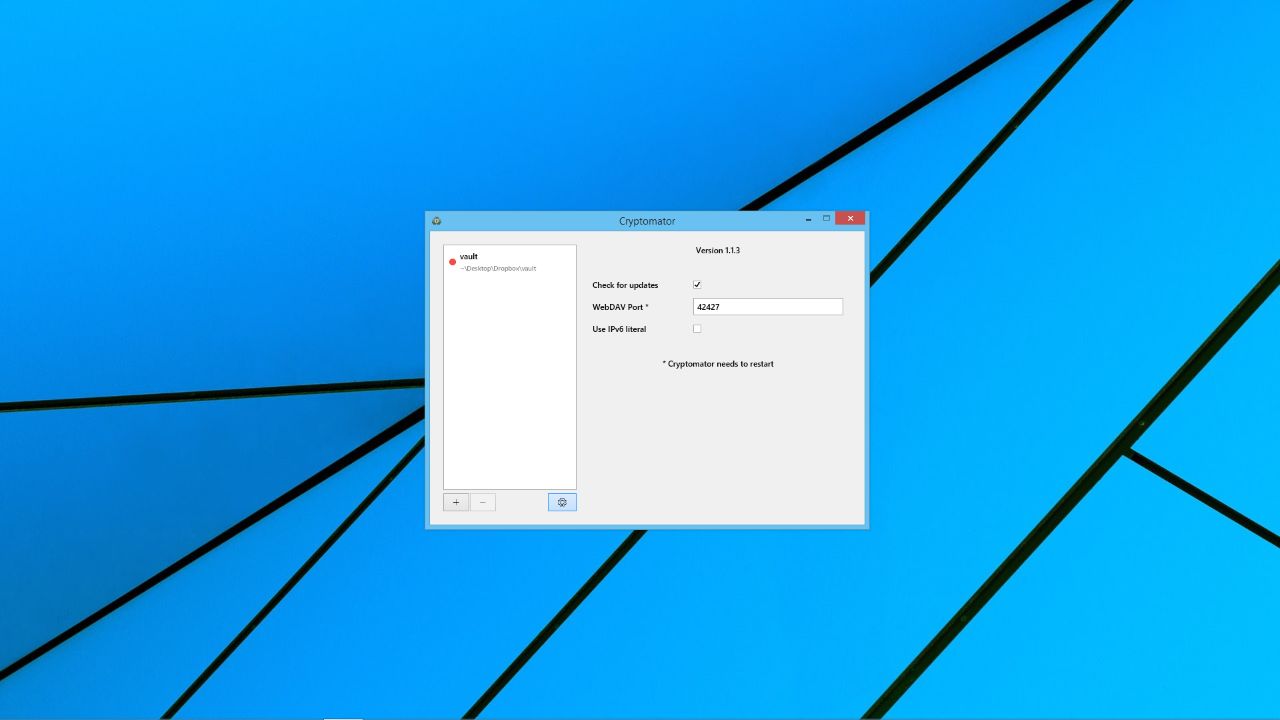The image size is (1280, 720).
Task: Click the Check for updates label
Action: point(625,285)
